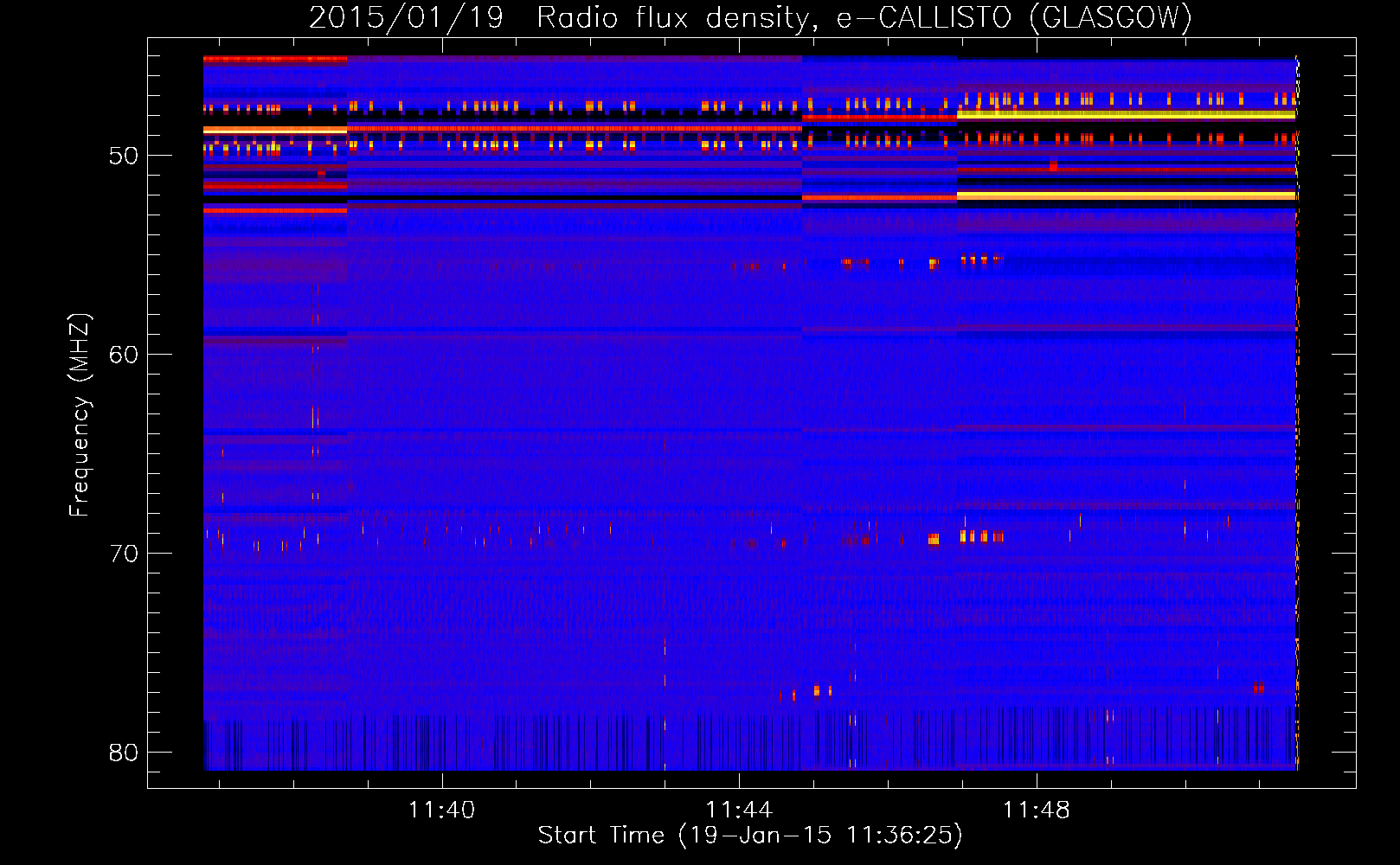This screenshot has width=1400, height=865.
Task: Select the 60 MHz frequency tick label
Action: point(124,355)
